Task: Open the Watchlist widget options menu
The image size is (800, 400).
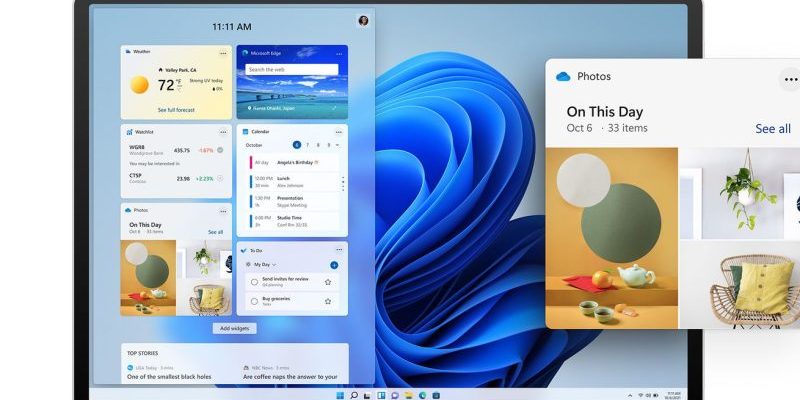Action: [x=223, y=132]
